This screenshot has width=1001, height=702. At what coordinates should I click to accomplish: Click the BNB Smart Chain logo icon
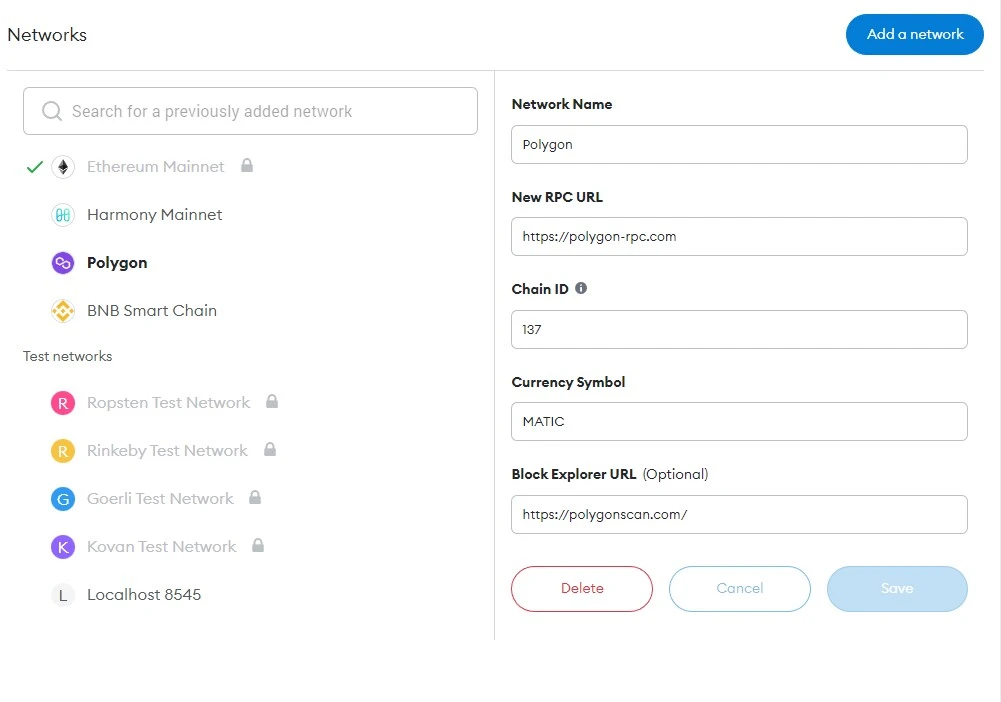(x=63, y=311)
